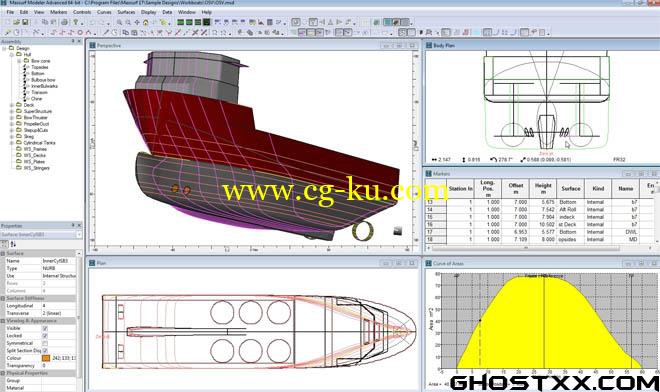
Task: Toggle the Visible checkbox
Action: 45,328
